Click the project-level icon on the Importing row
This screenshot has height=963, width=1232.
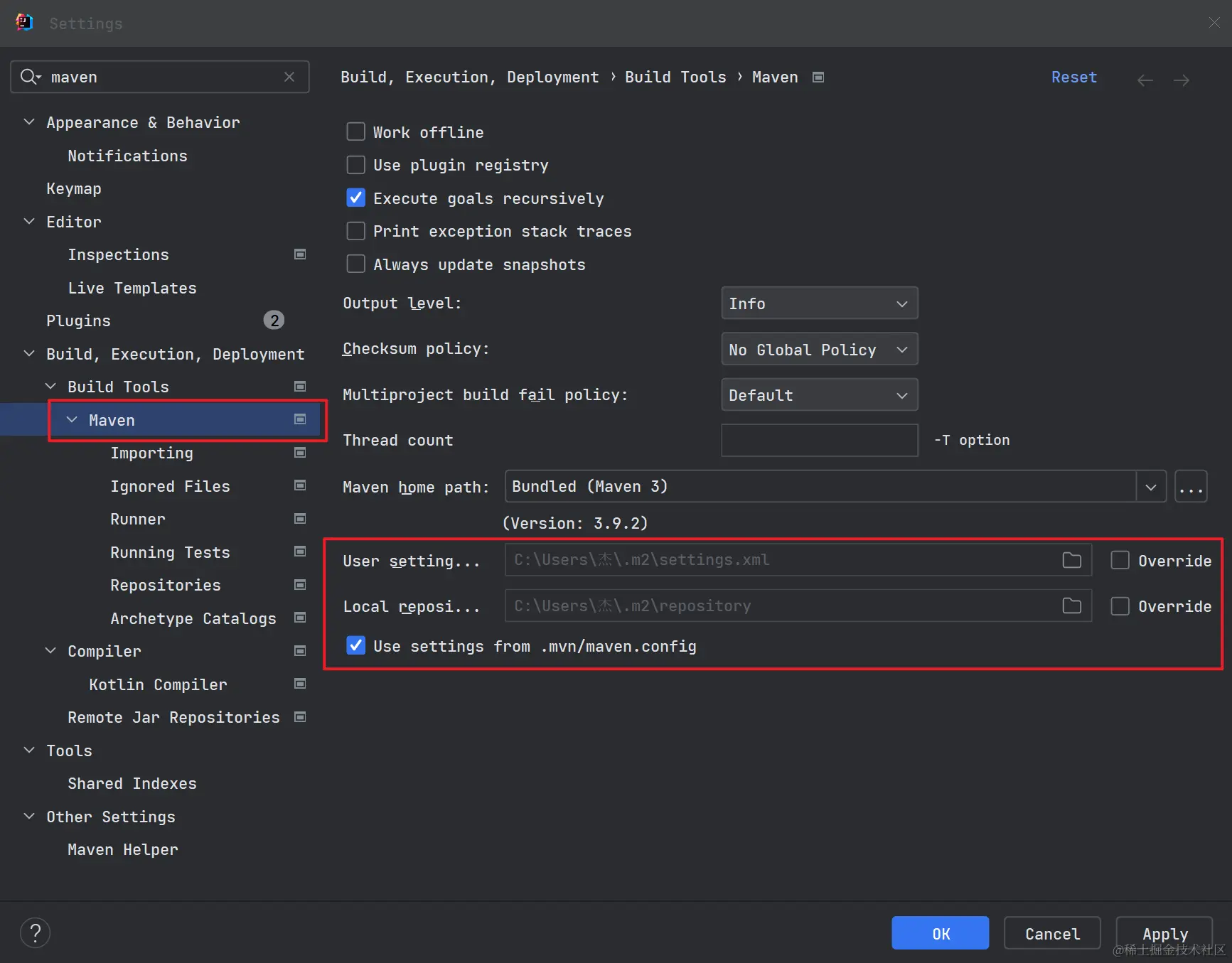coord(300,453)
